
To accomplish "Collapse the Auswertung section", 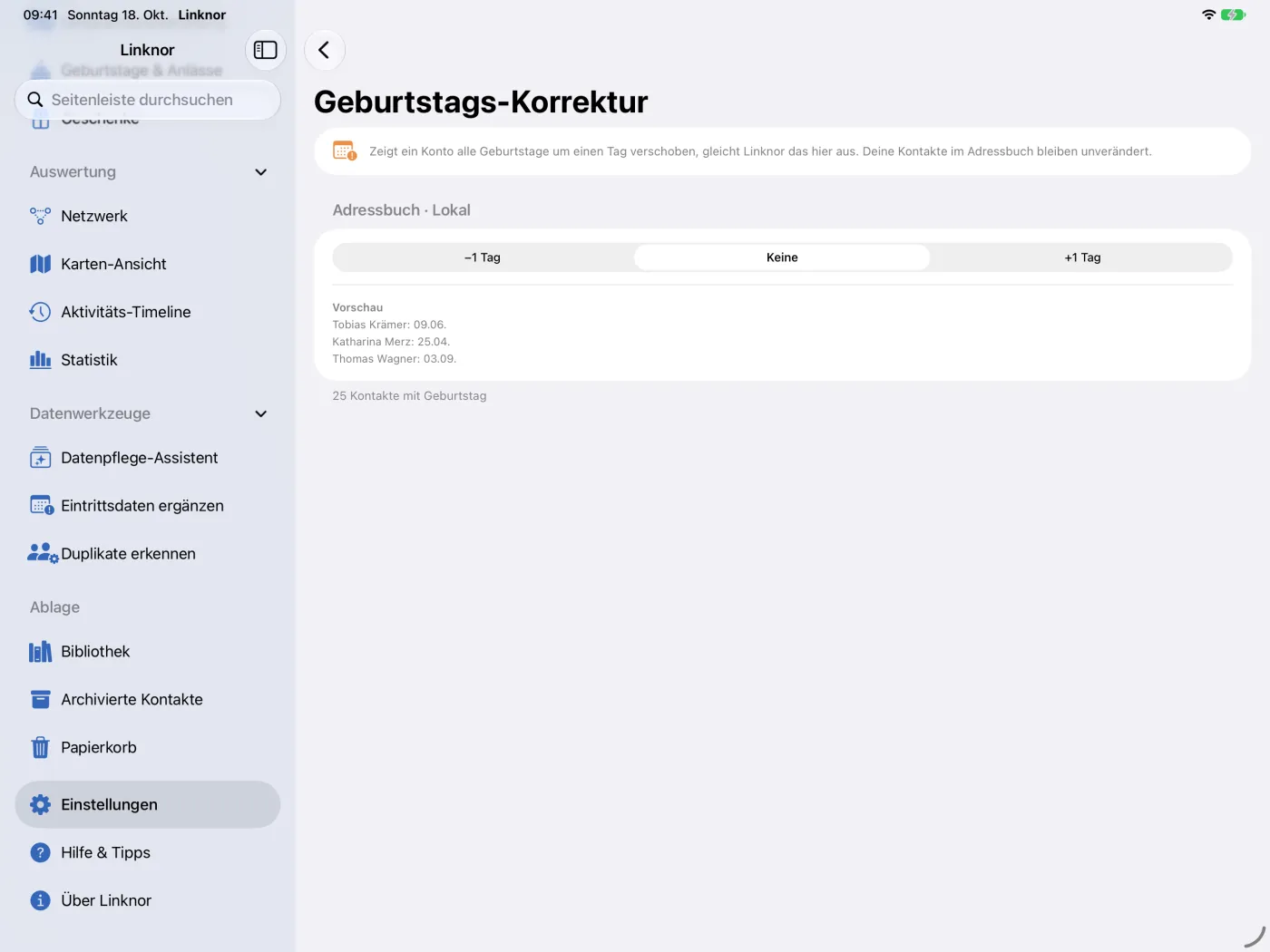I will [261, 172].
